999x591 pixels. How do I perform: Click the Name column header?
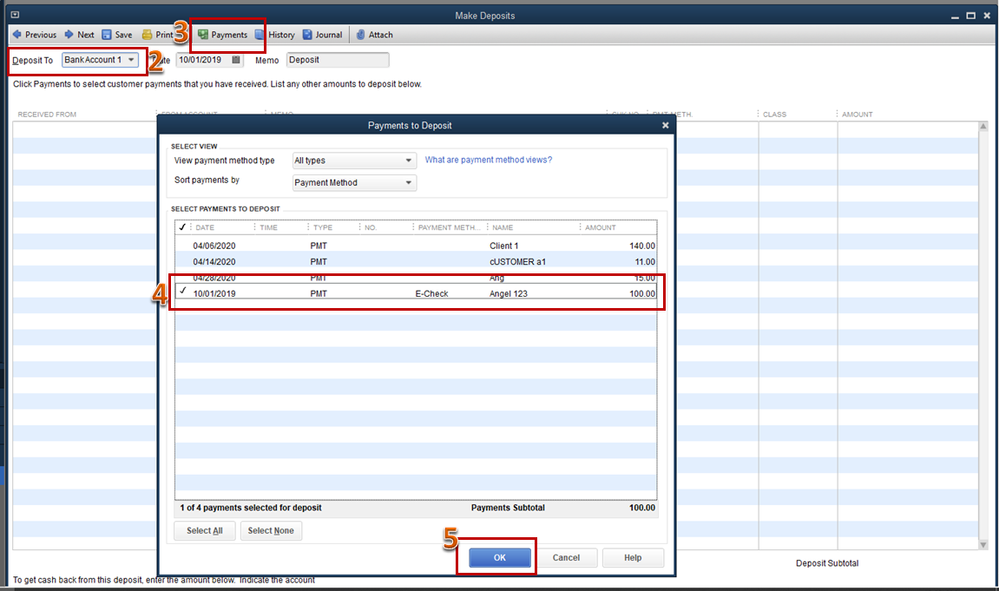503,227
